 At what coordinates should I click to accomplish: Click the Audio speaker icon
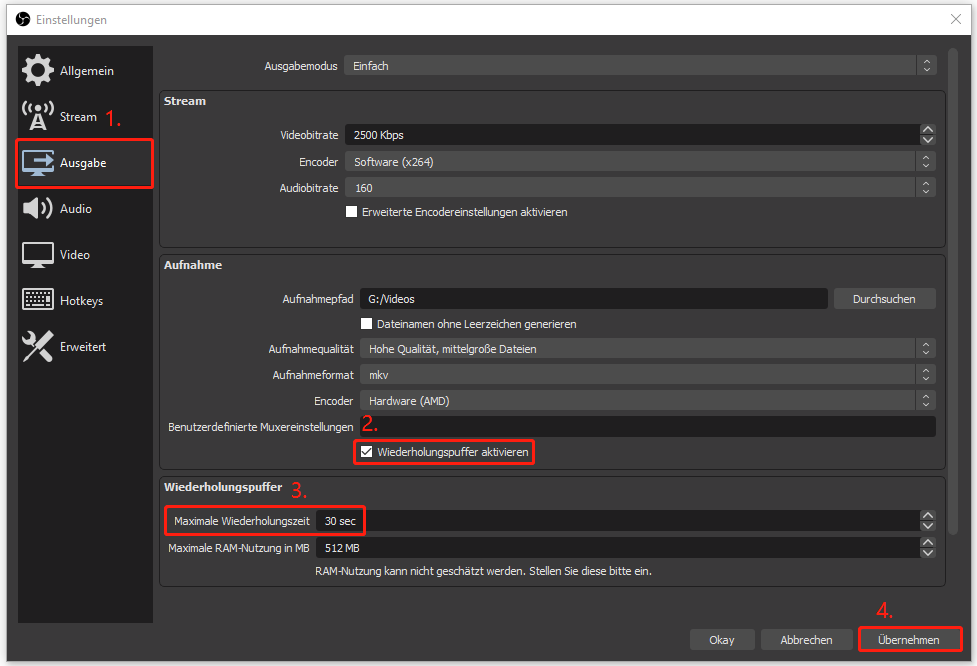click(x=38, y=208)
